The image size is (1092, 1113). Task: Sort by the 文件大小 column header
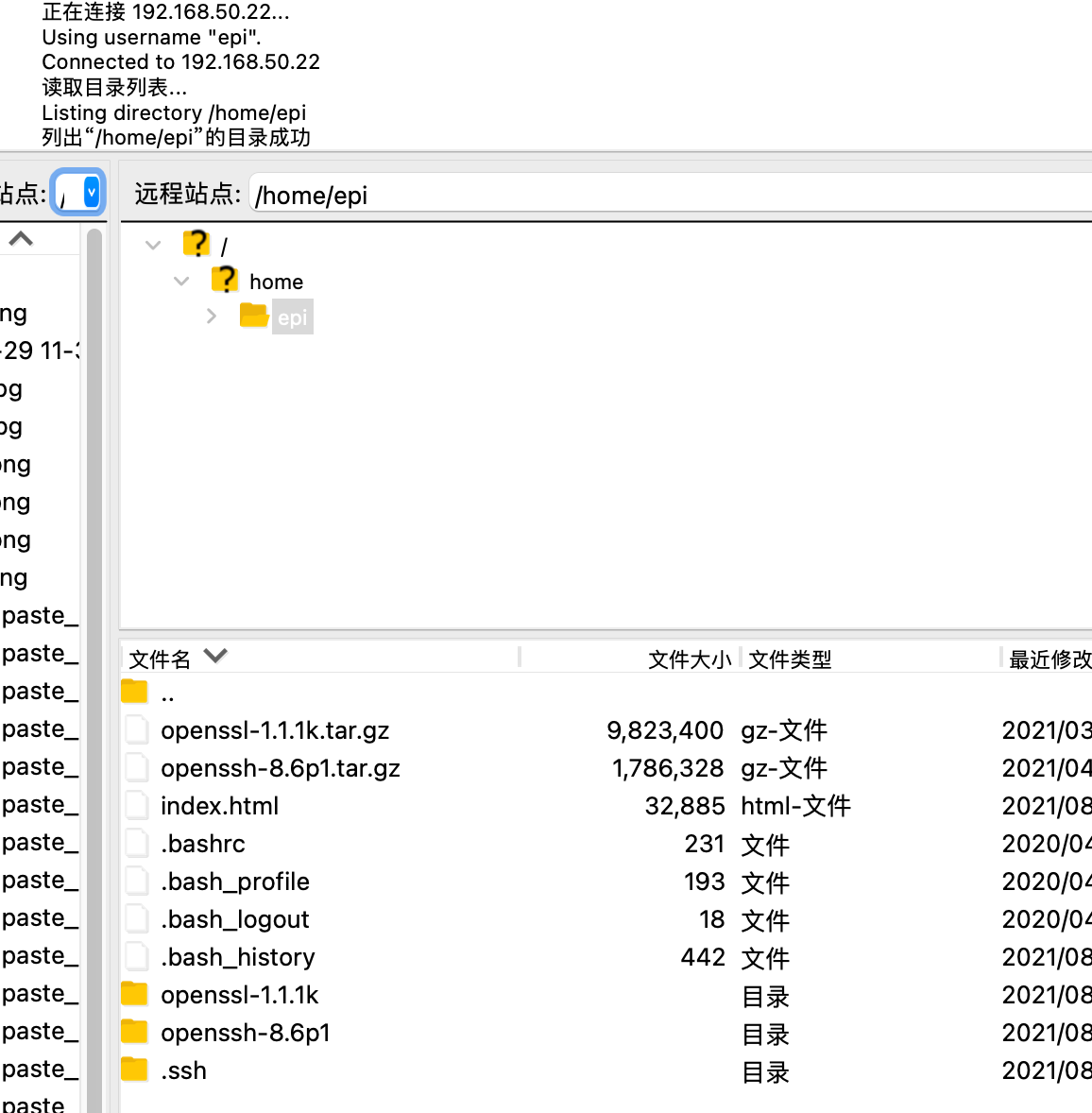coord(689,659)
